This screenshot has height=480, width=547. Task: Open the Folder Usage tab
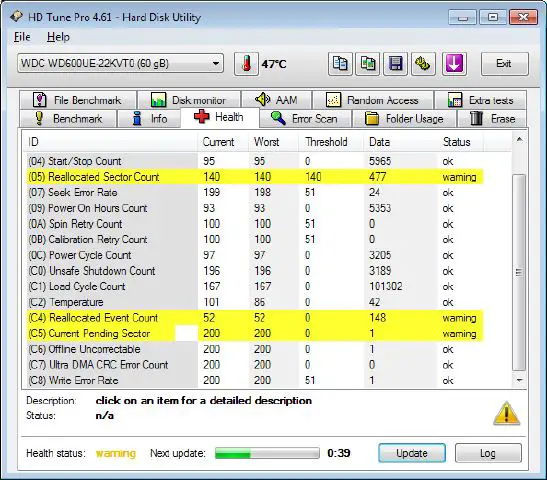[x=404, y=119]
